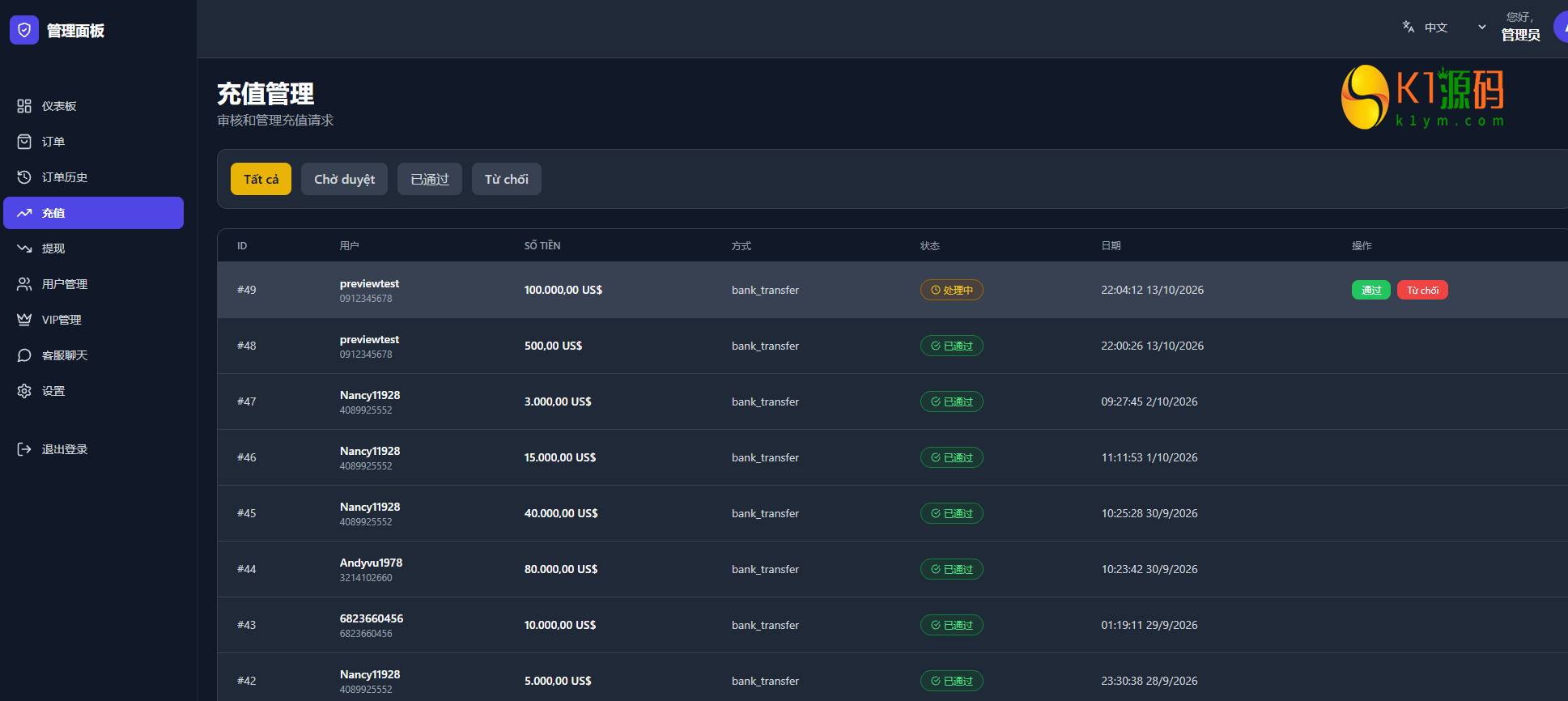The image size is (1568, 701).
Task: Click username 6823660456 in row #43
Action: pyautogui.click(x=372, y=618)
